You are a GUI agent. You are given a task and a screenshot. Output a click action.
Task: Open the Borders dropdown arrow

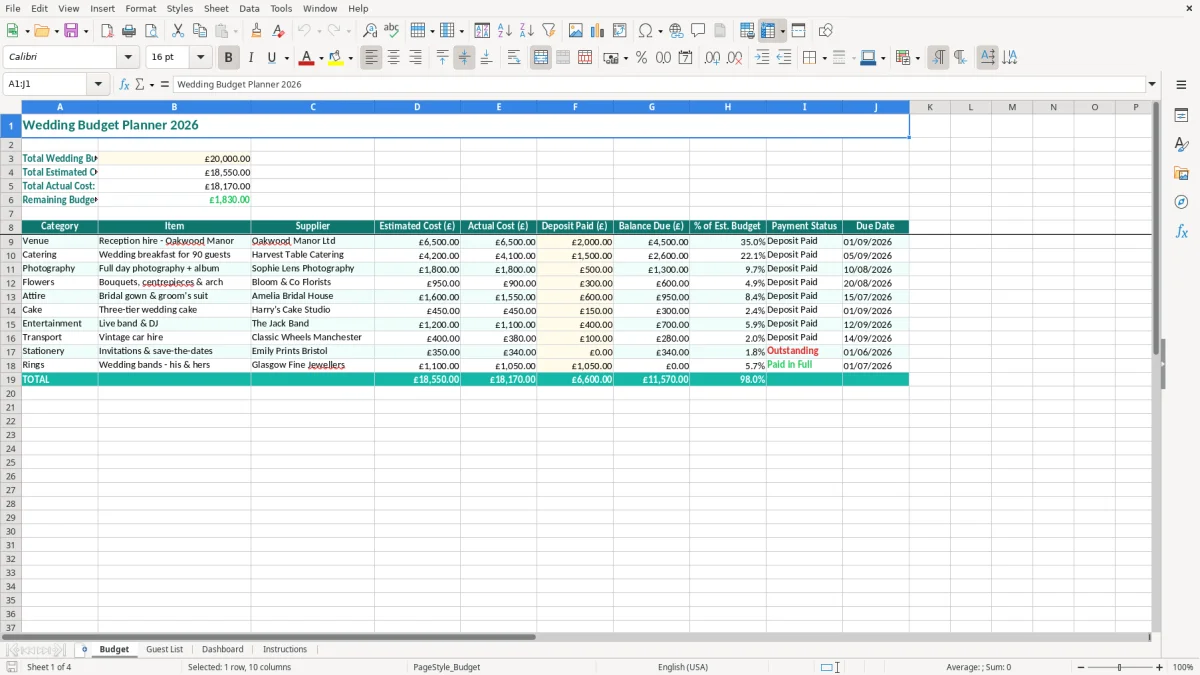824,58
